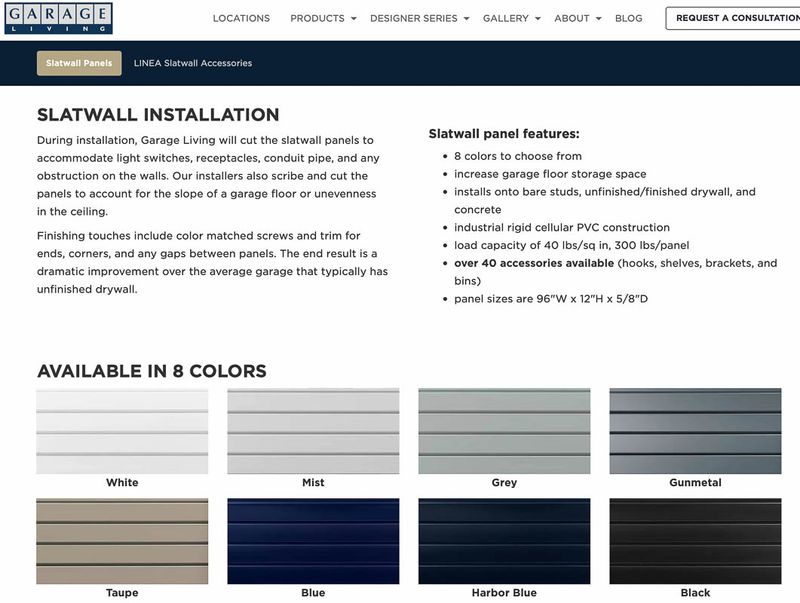
Task: Click 'increase garage floor storage space' bullet
Action: click(x=550, y=174)
